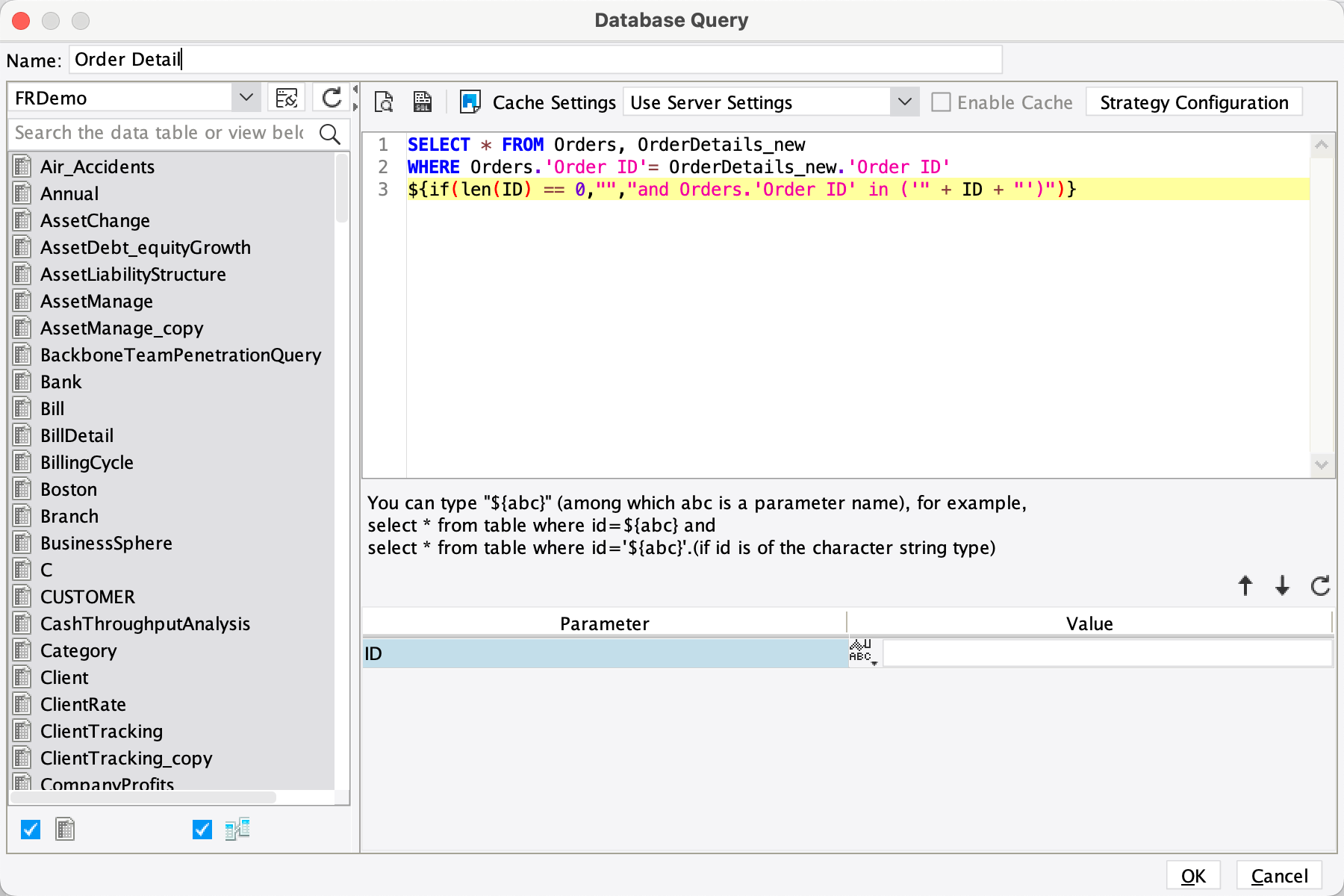Open the Use Server Settings dropdown
The height and width of the screenshot is (896, 1344).
(x=904, y=102)
